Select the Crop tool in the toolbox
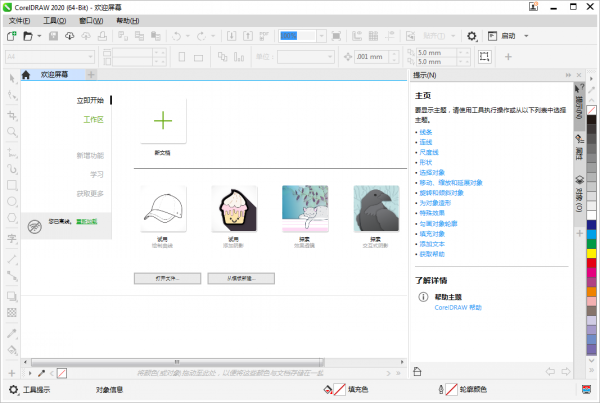The image size is (600, 403). pyautogui.click(x=12, y=115)
